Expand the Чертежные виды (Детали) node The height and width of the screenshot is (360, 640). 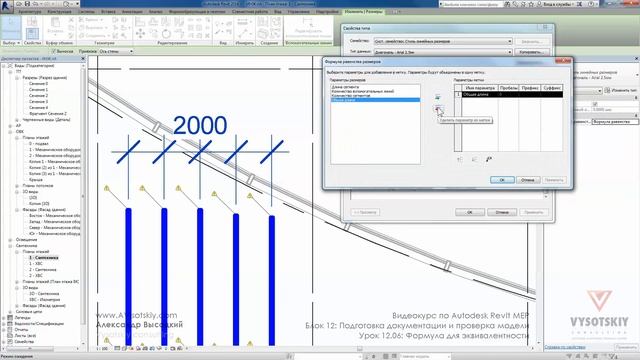click(x=17, y=120)
